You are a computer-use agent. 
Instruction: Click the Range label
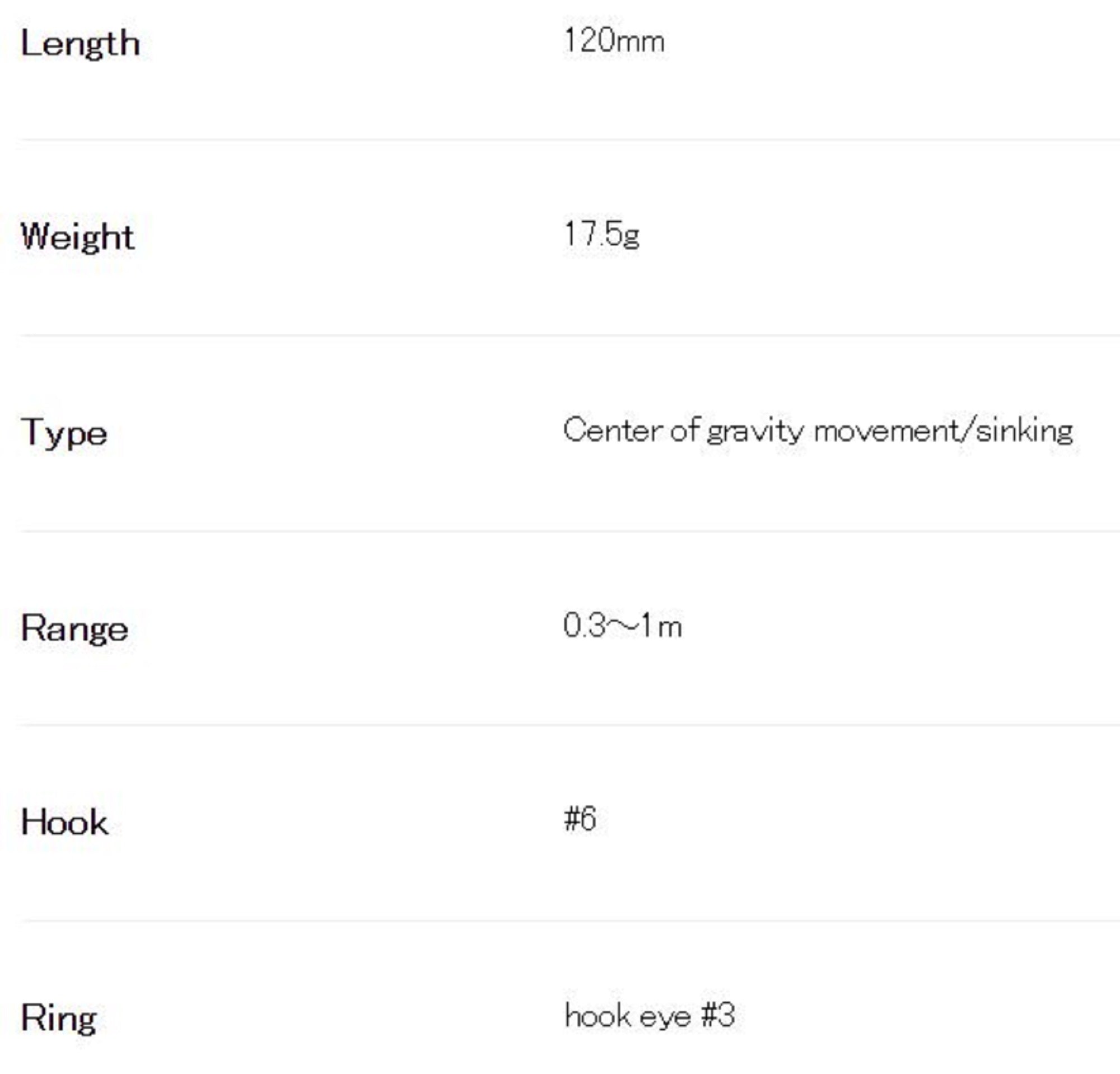74,629
